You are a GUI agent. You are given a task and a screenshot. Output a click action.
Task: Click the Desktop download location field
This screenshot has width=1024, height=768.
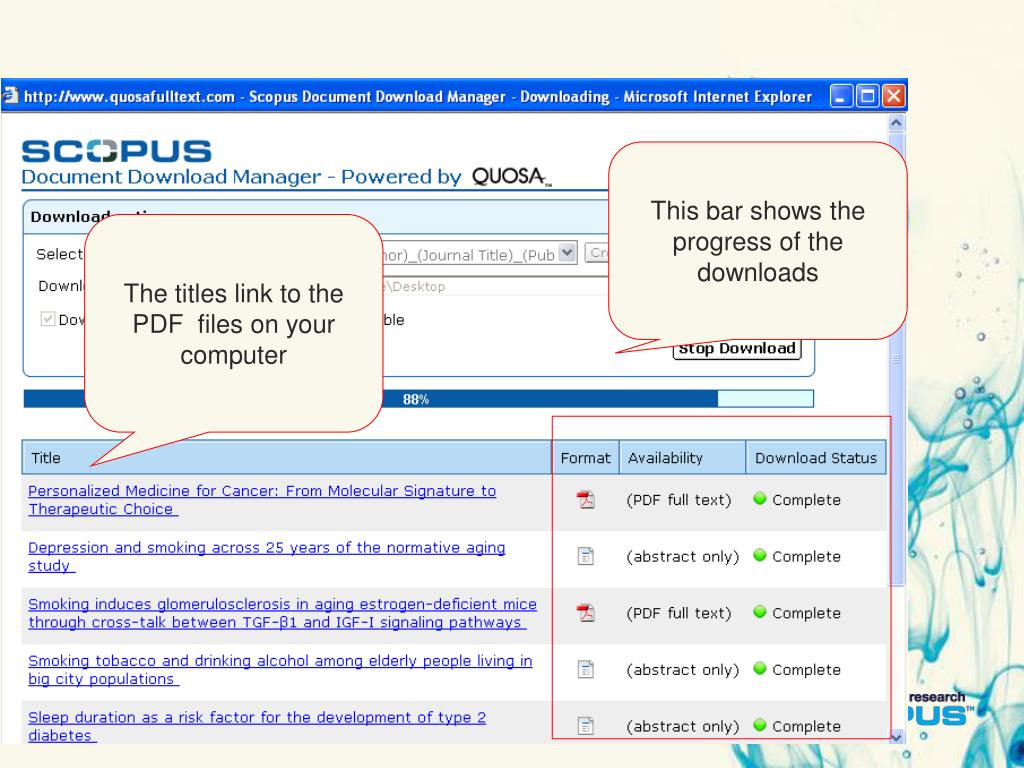[x=496, y=287]
